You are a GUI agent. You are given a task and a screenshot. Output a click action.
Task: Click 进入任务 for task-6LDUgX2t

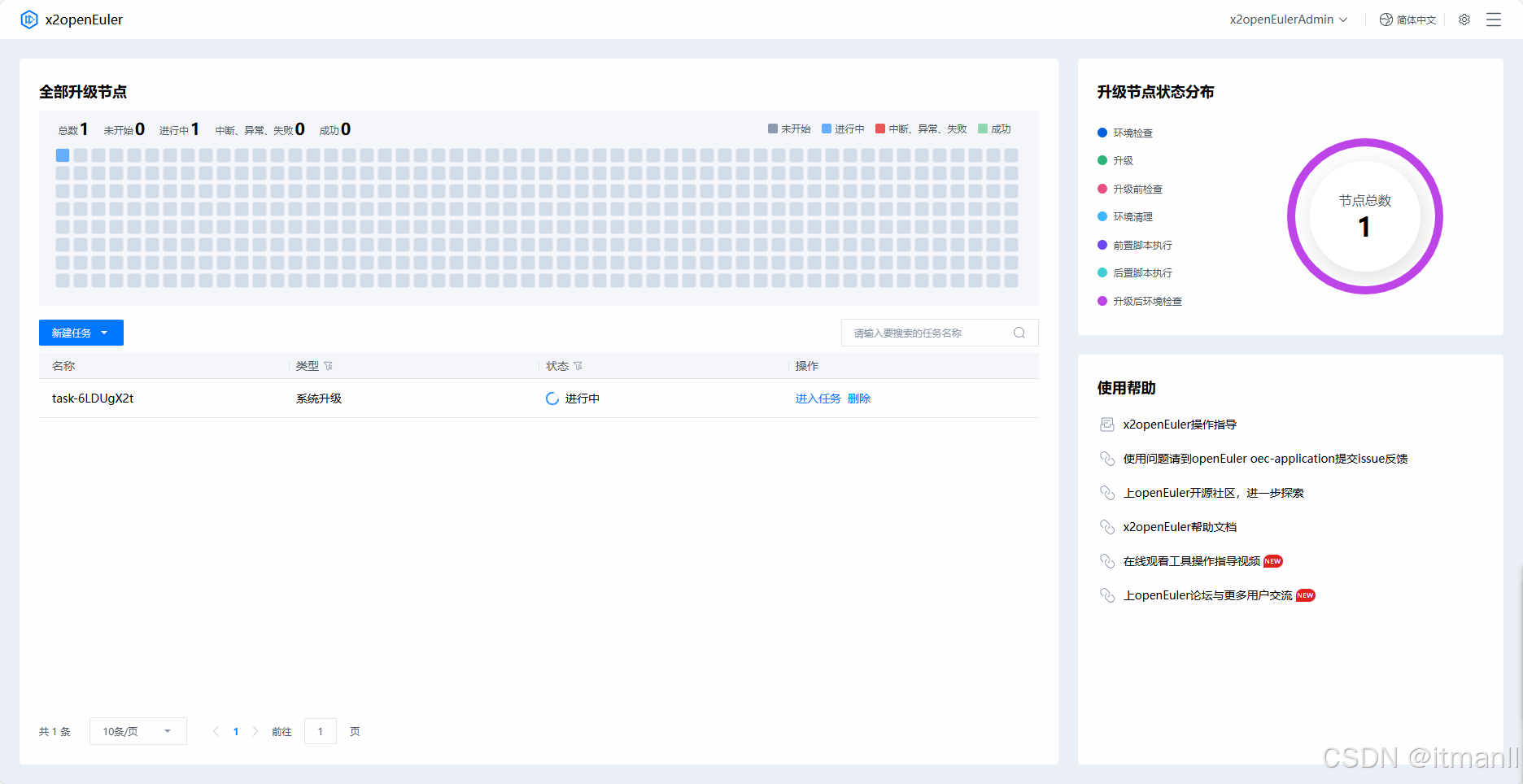coord(818,399)
